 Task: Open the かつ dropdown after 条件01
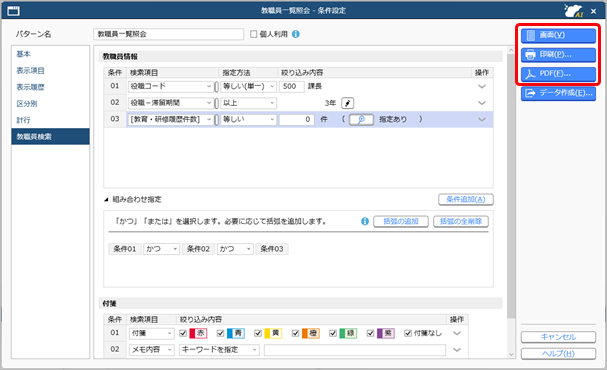161,249
